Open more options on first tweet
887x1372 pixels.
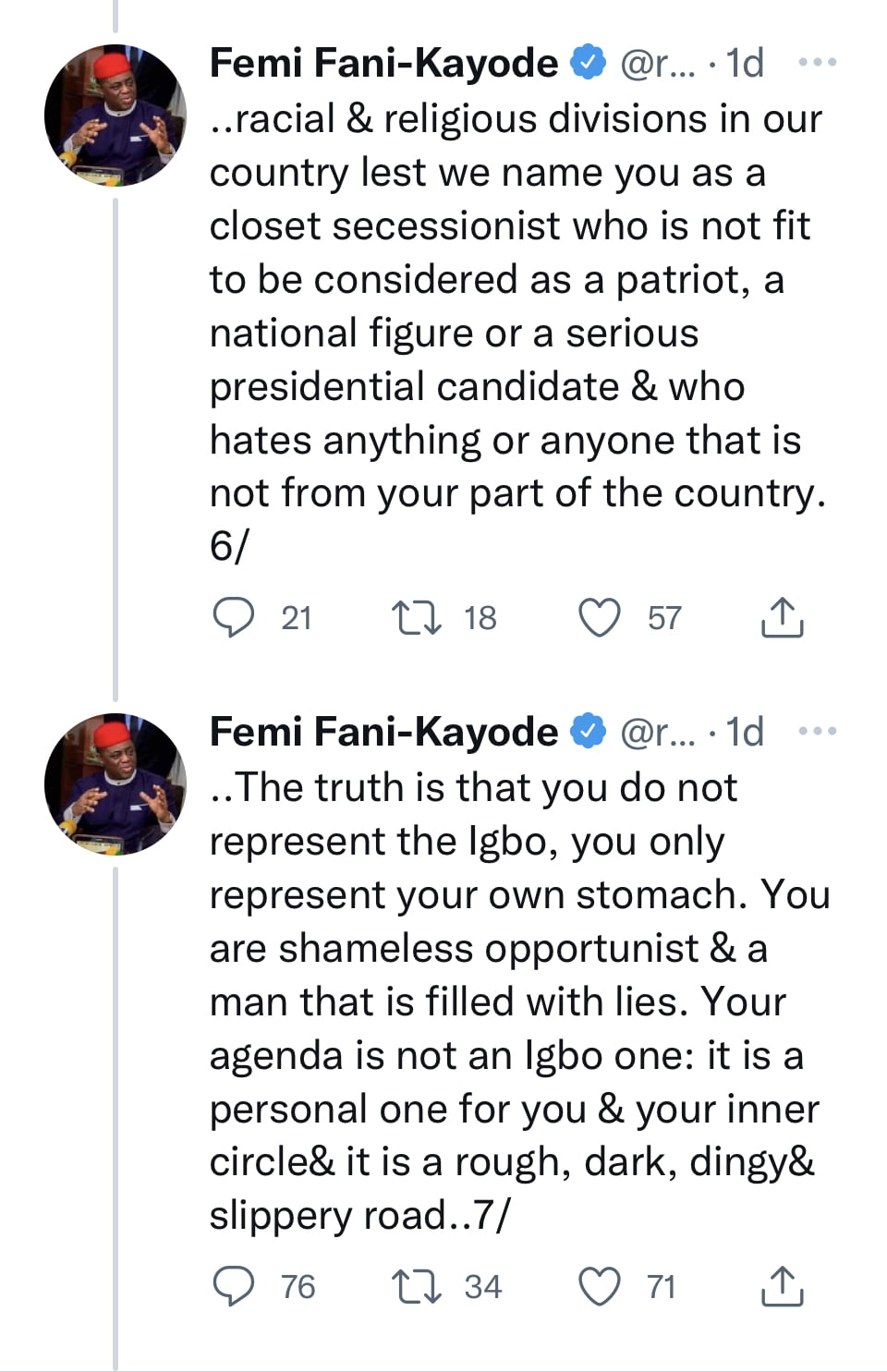[x=817, y=63]
